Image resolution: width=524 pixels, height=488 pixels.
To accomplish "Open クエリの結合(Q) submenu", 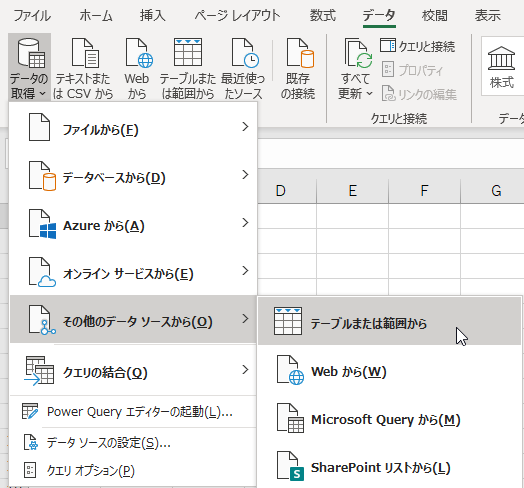I will point(133,370).
